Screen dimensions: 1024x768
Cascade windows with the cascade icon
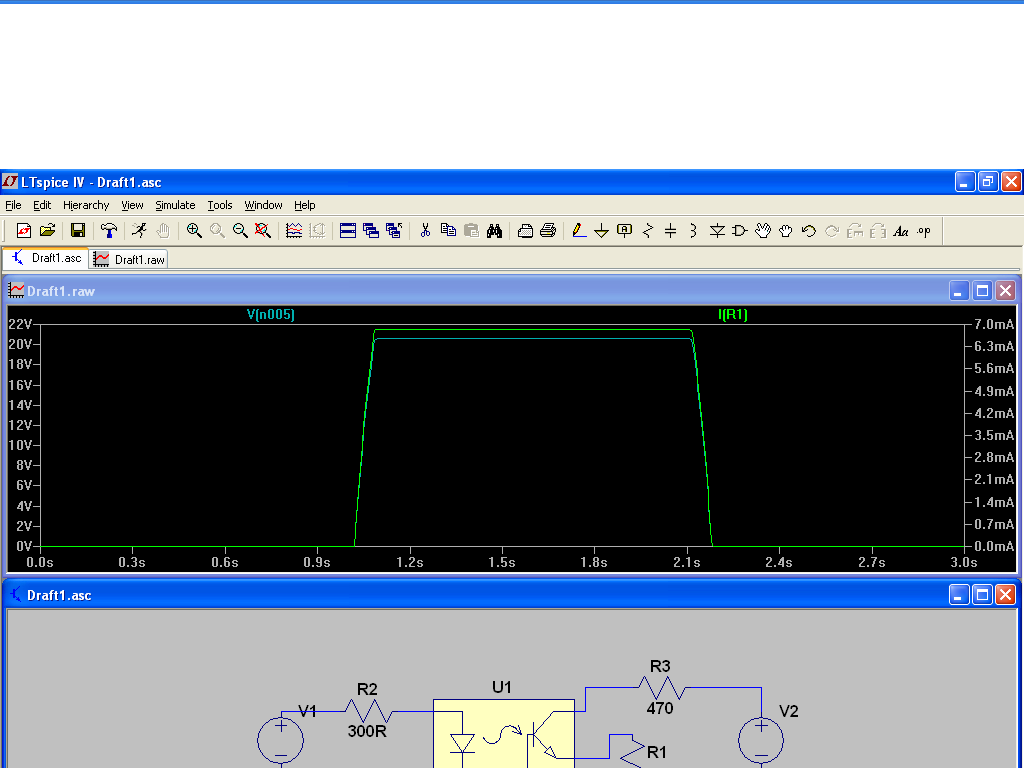point(371,231)
